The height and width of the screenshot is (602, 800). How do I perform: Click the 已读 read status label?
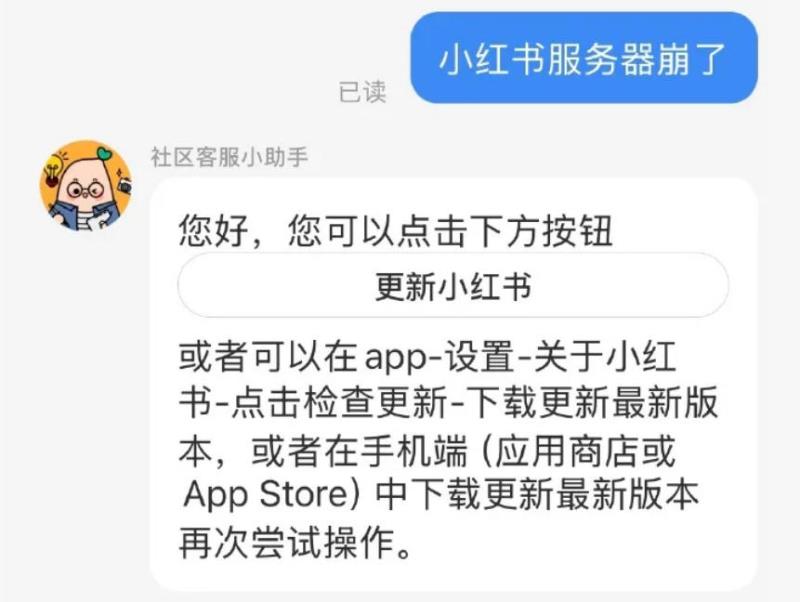[363, 92]
